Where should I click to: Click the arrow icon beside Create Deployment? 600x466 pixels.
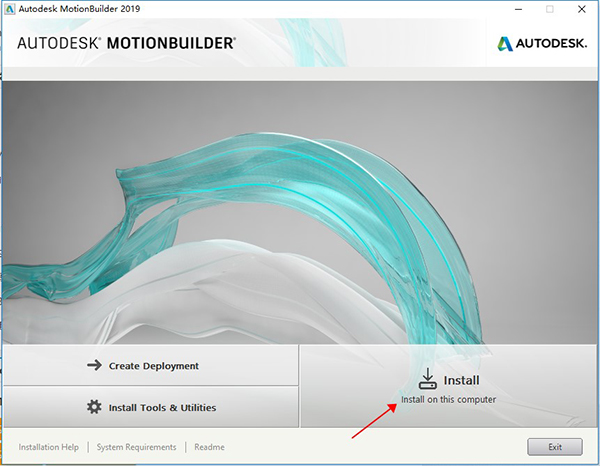(x=95, y=365)
